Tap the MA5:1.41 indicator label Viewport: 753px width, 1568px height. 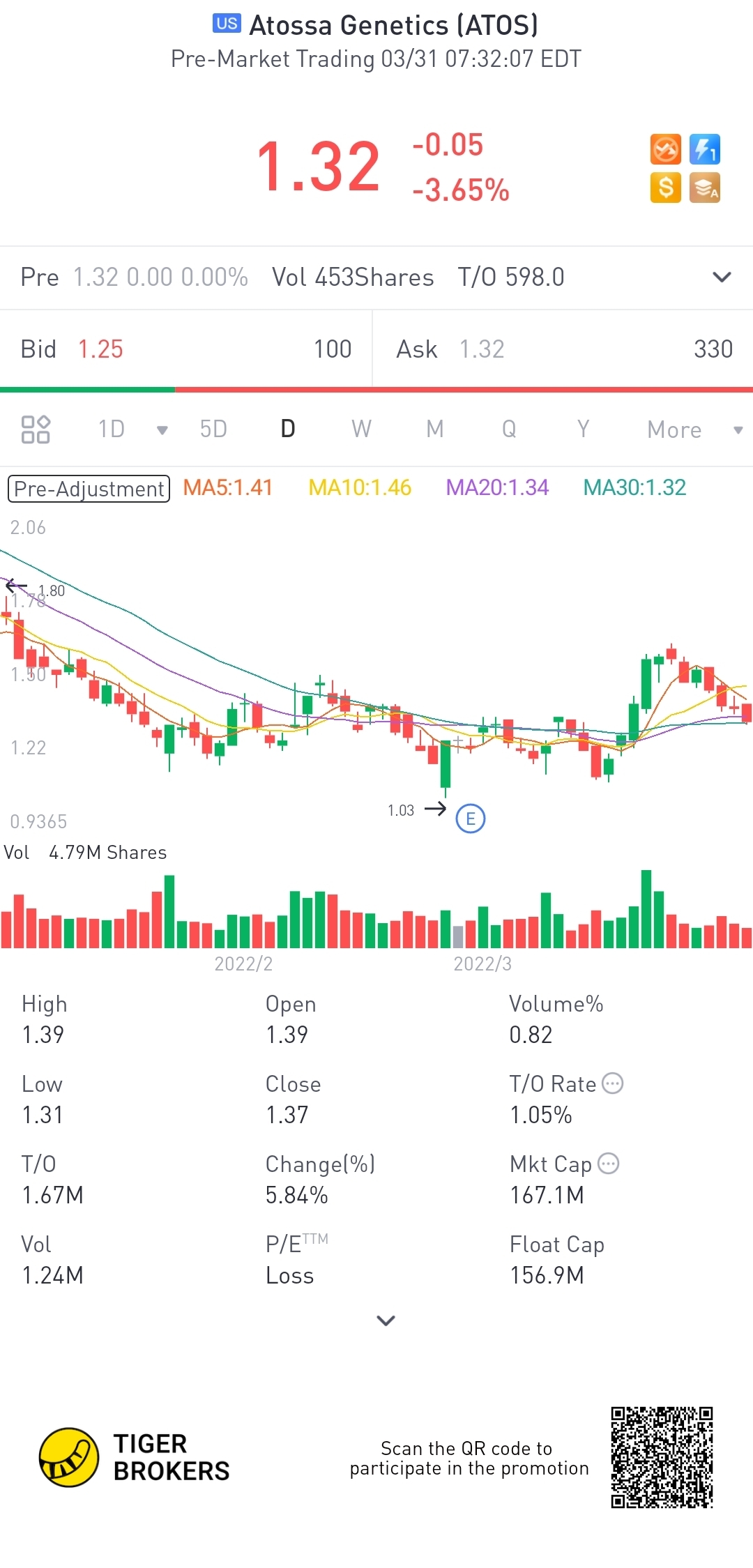[x=228, y=487]
